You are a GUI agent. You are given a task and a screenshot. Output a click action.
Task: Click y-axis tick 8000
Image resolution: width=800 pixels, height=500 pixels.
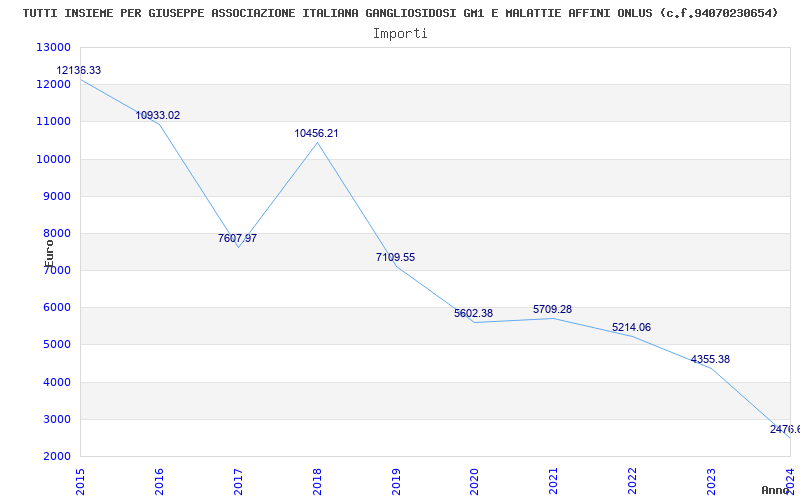(56, 234)
